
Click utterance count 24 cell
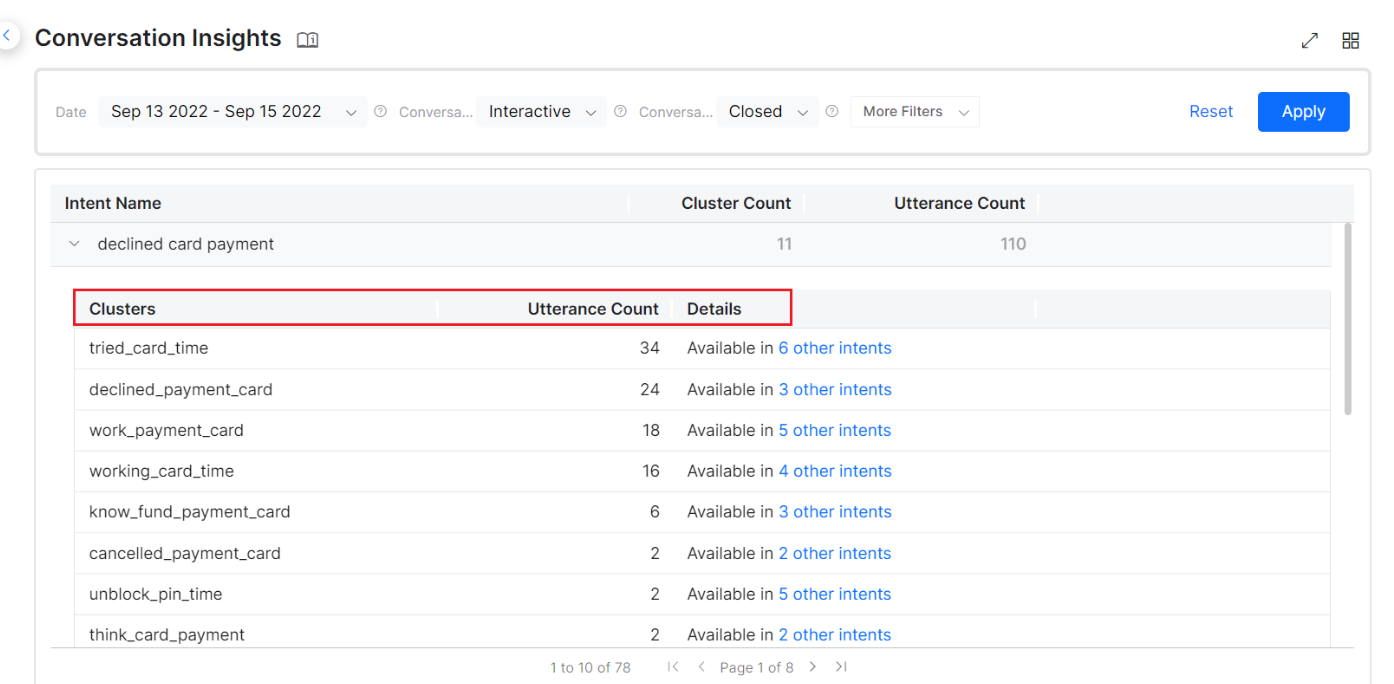point(650,389)
